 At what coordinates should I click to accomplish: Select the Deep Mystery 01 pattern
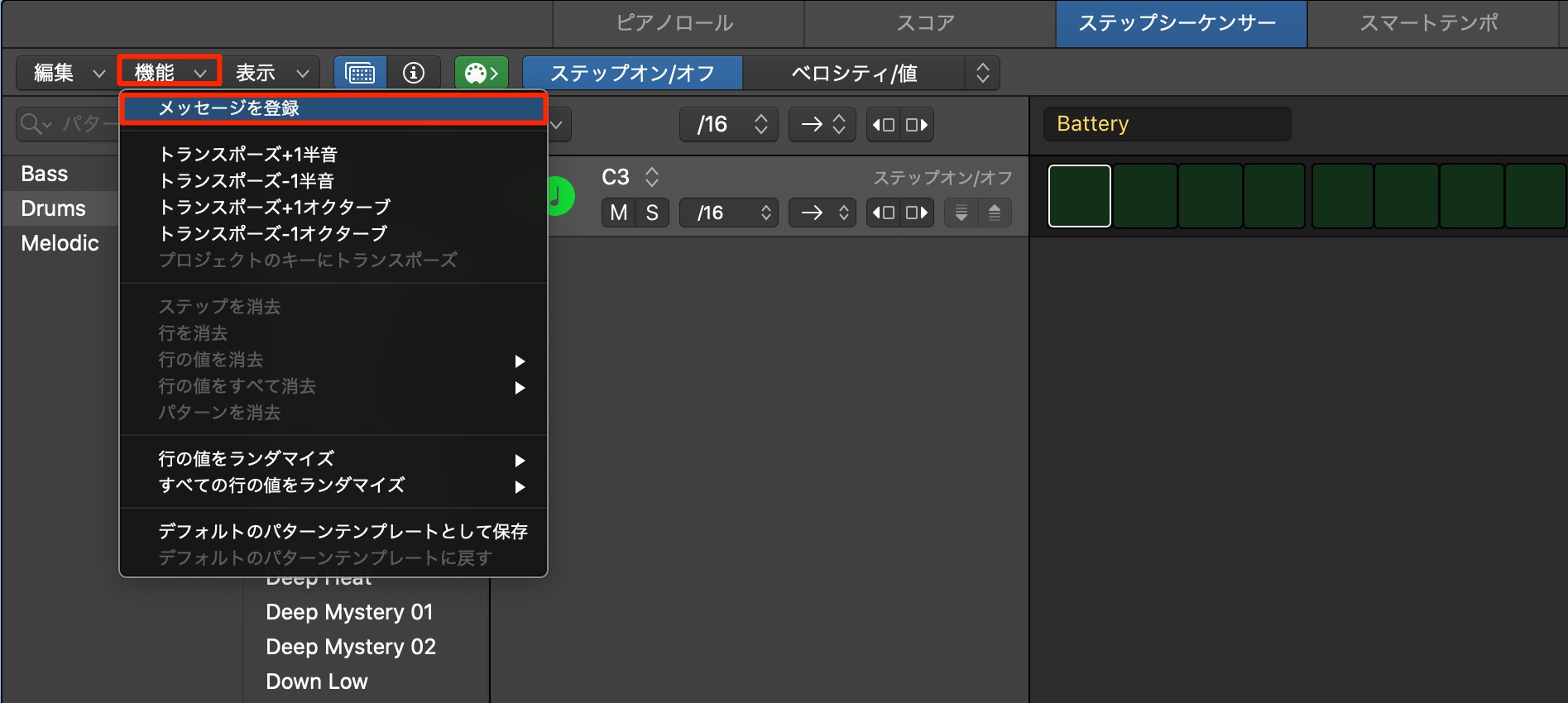coord(349,612)
